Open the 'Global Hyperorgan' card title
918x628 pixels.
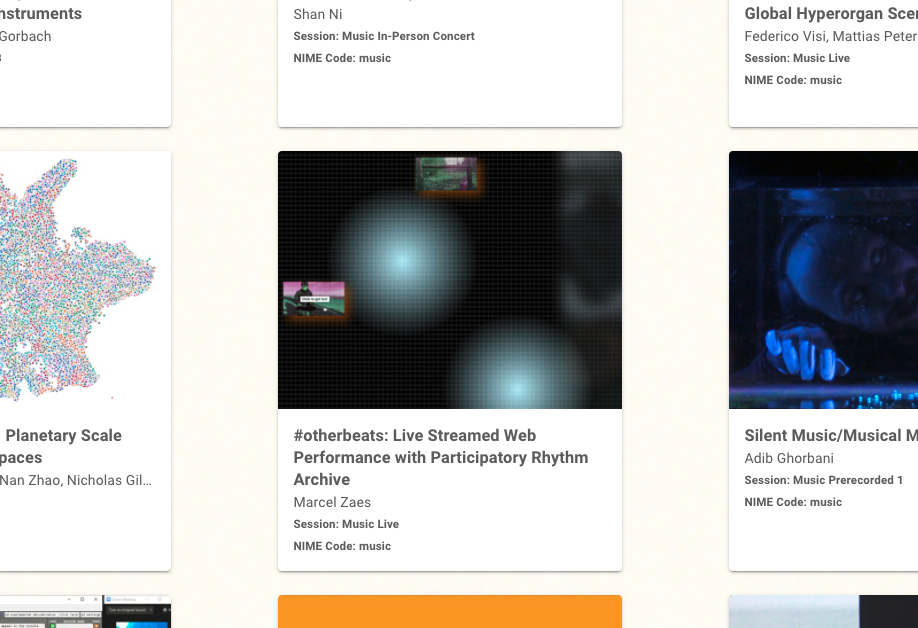pyautogui.click(x=831, y=13)
